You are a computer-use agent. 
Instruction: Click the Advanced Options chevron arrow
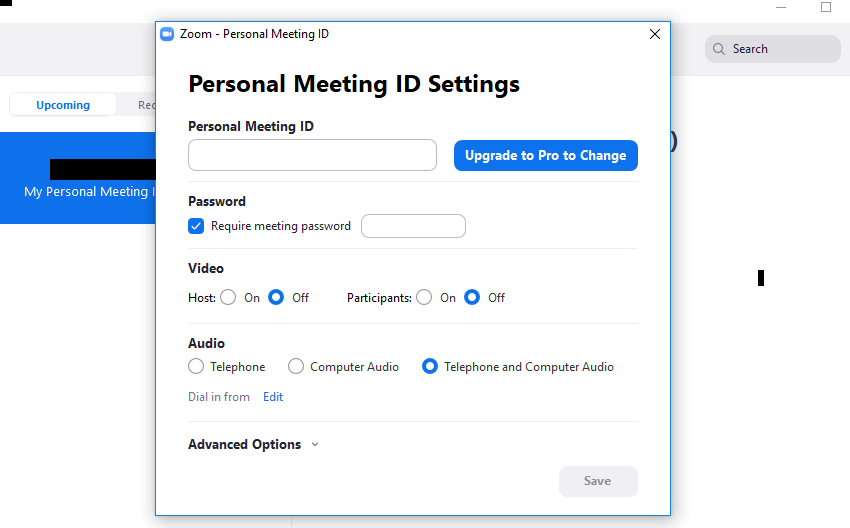[315, 445]
